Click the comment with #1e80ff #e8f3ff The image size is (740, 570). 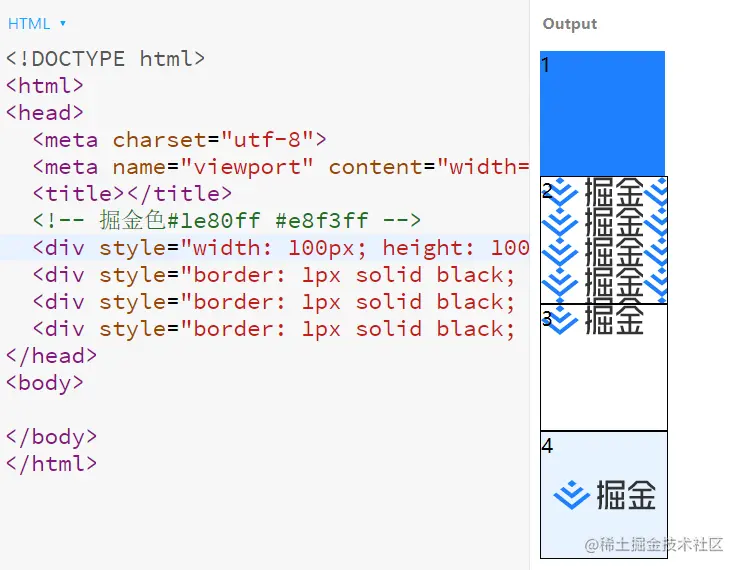227,220
